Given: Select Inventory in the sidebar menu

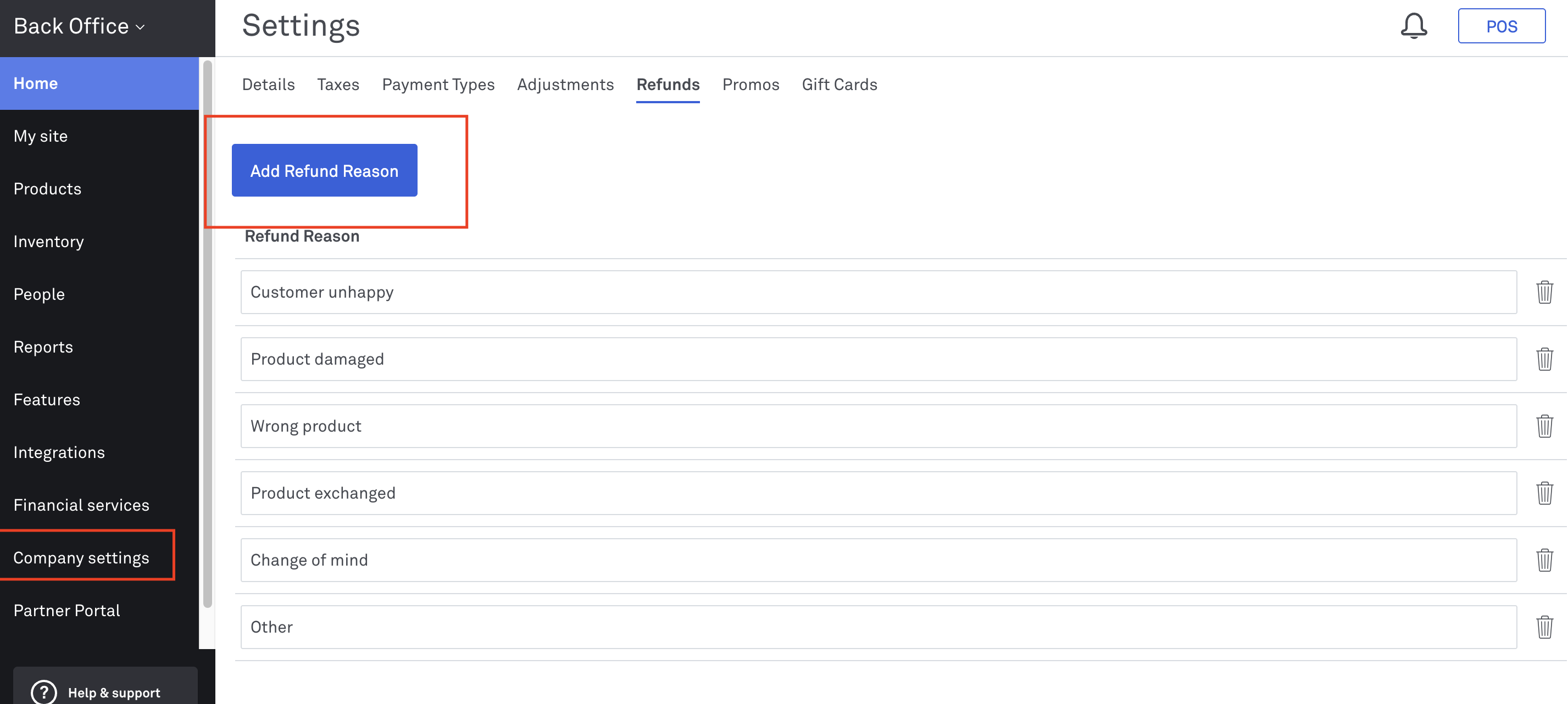Looking at the screenshot, I should (49, 242).
